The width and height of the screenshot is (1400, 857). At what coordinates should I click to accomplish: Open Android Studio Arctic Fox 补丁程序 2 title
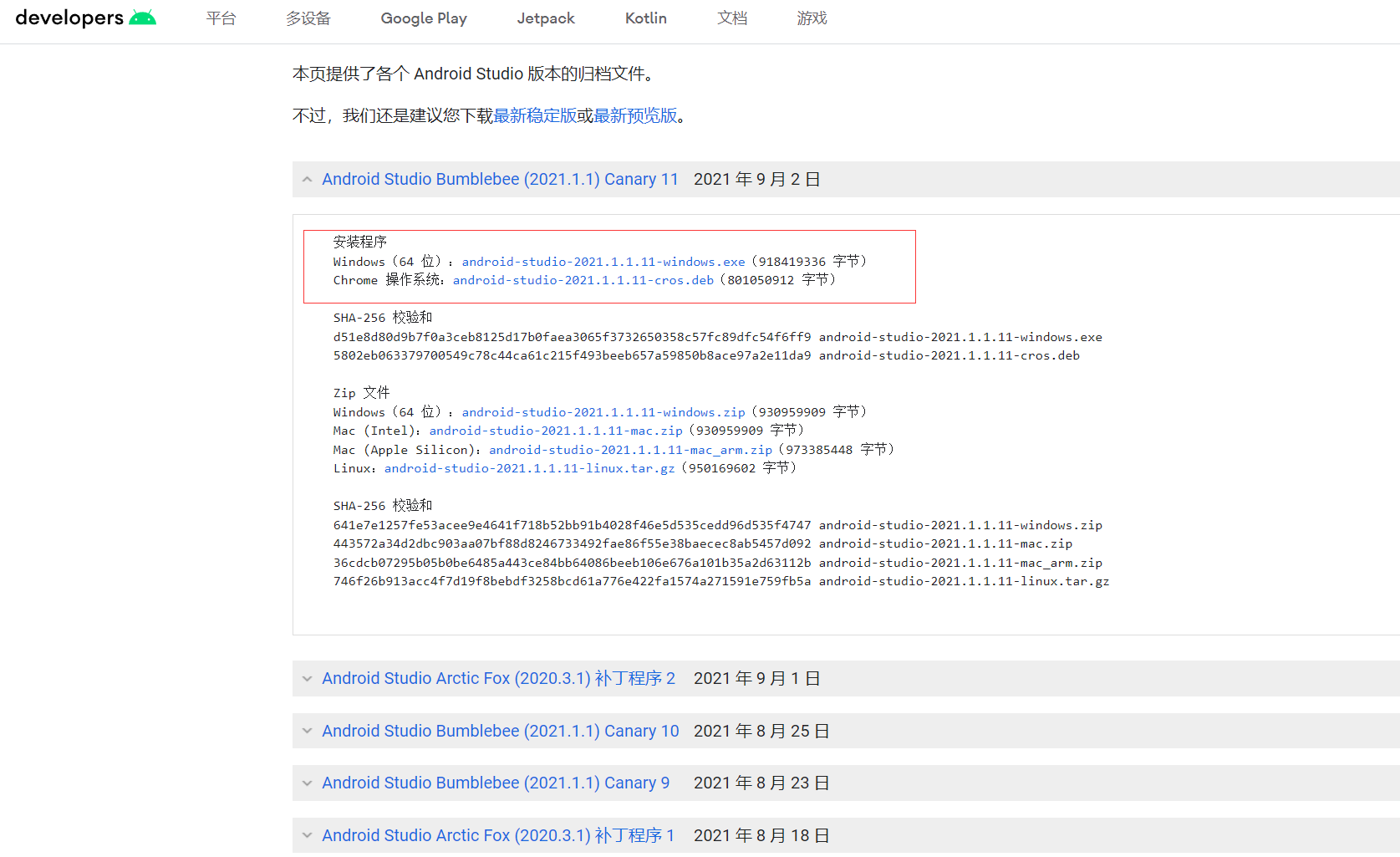[x=499, y=679]
